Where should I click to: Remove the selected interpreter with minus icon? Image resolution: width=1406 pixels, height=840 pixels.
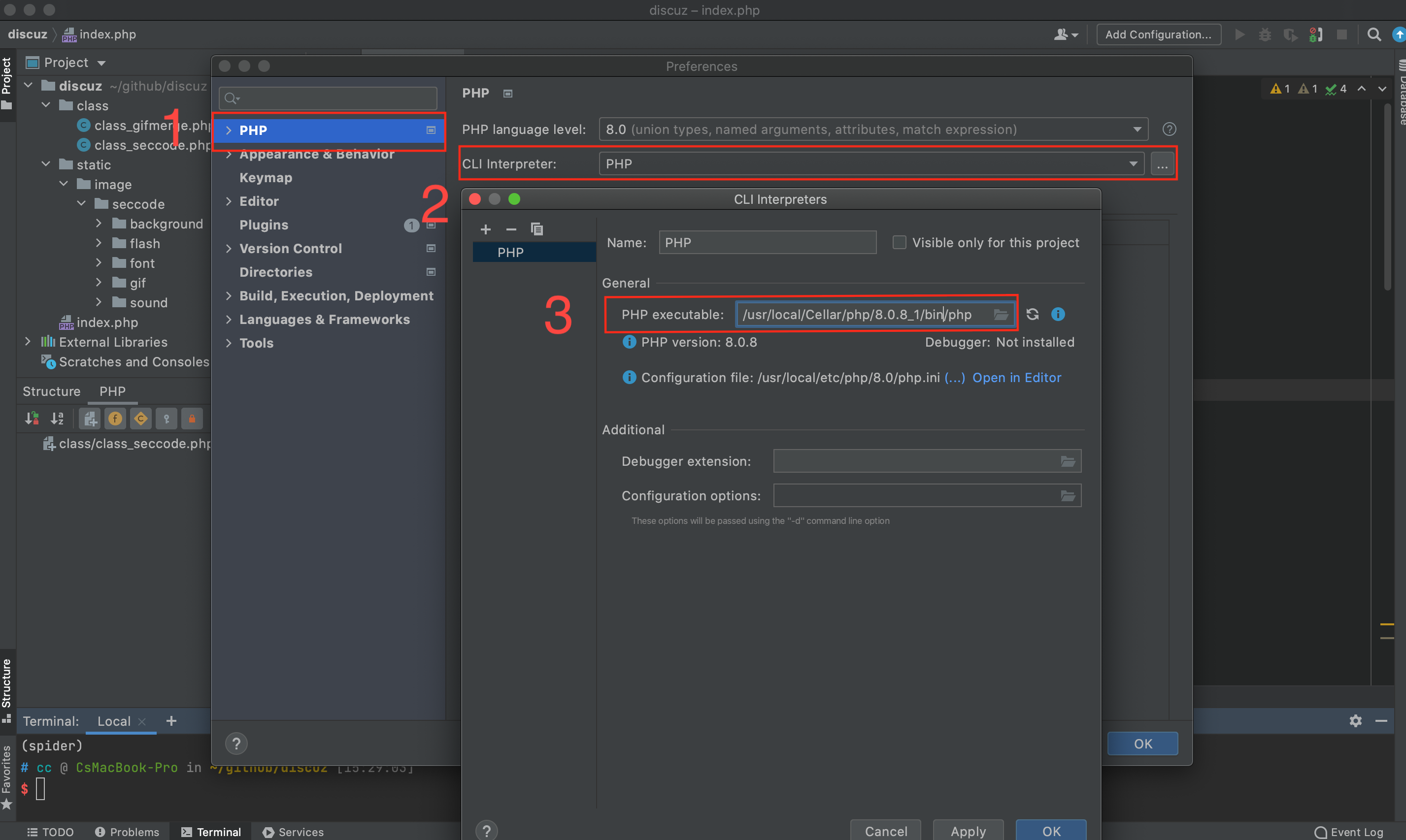tap(511, 229)
